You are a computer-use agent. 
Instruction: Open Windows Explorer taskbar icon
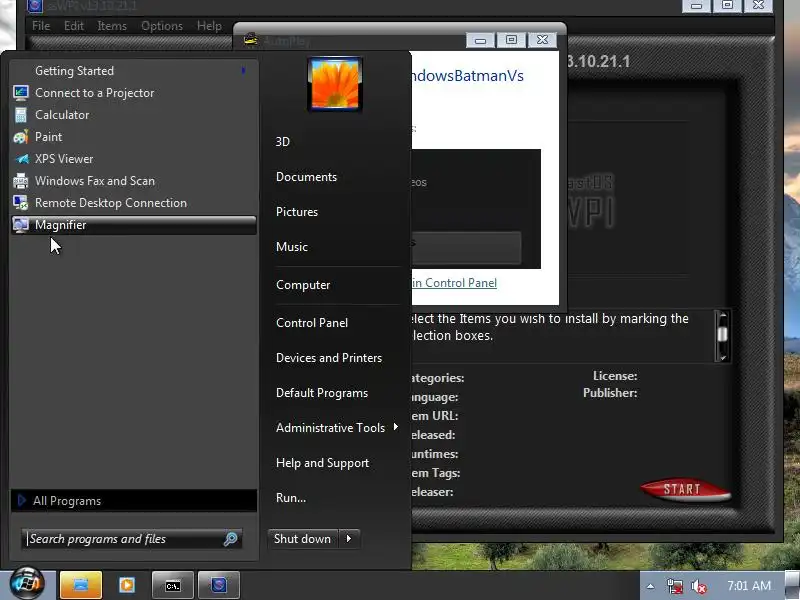(81, 585)
